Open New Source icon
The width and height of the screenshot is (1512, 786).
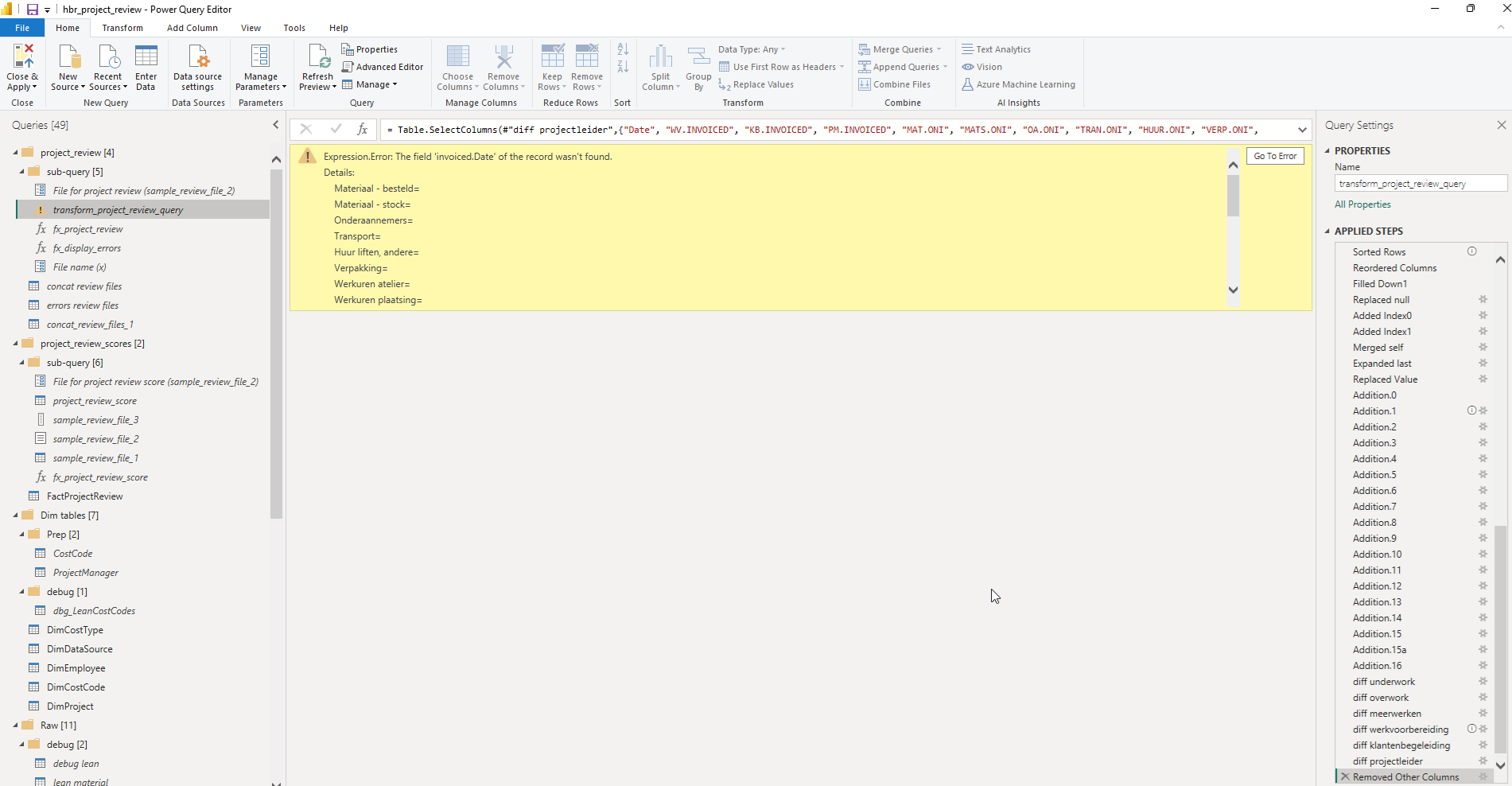point(69,56)
